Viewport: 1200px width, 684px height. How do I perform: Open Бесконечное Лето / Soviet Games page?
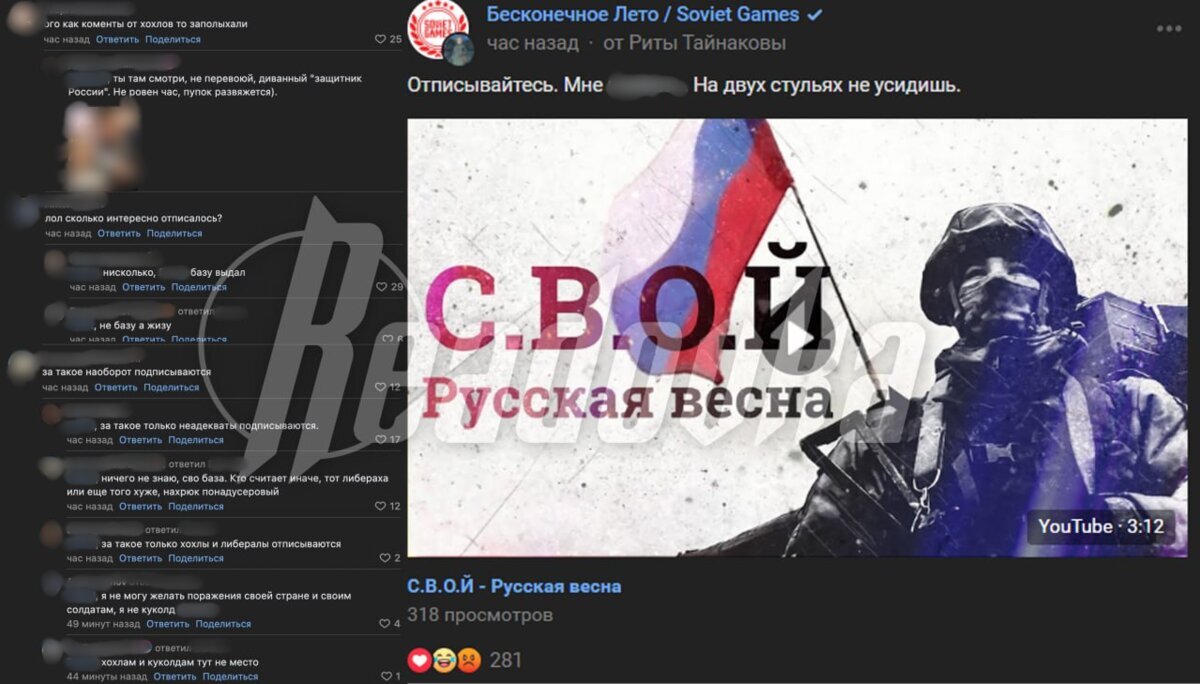643,14
